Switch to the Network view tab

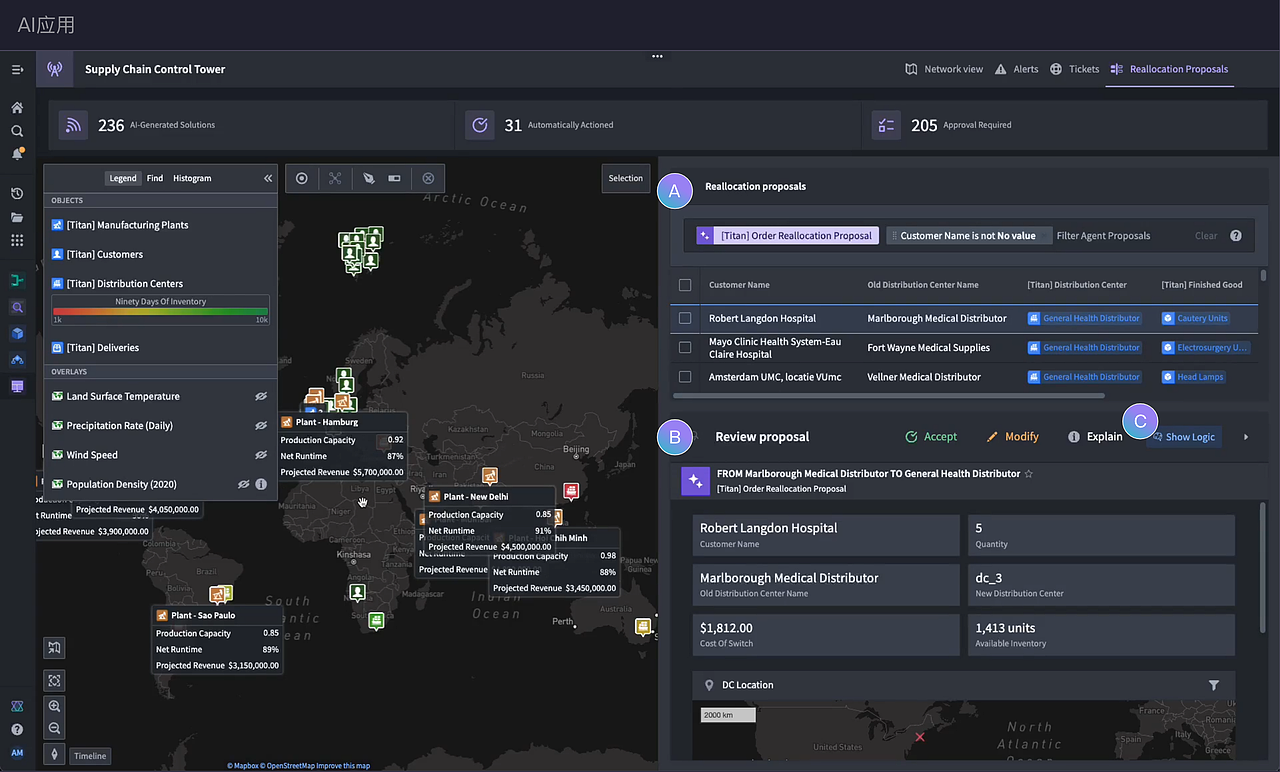(x=944, y=69)
